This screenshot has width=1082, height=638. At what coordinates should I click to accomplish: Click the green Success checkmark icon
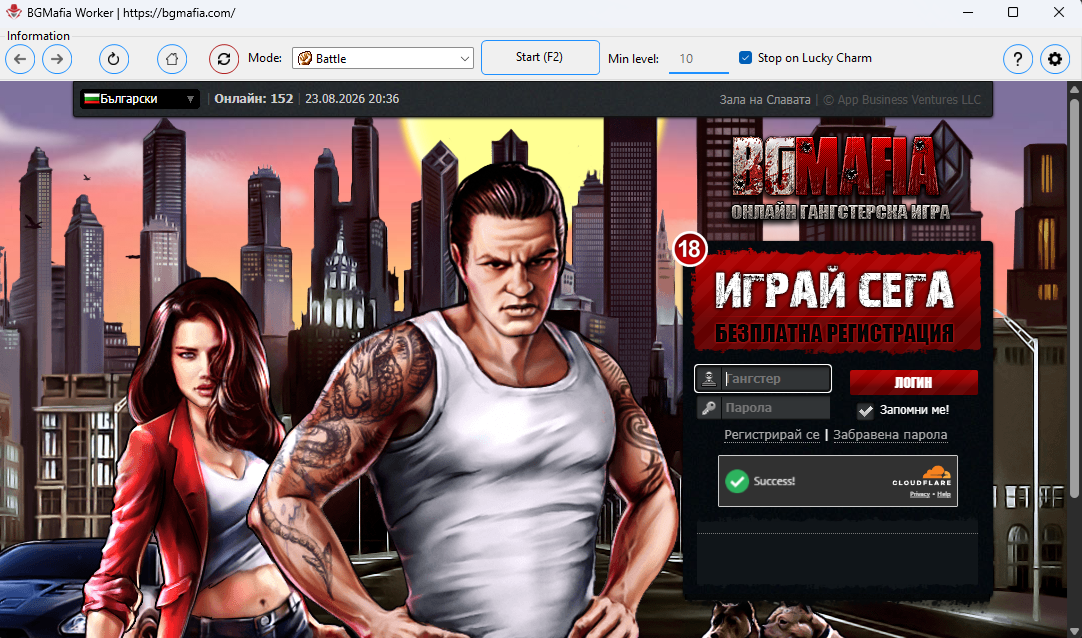pos(737,481)
